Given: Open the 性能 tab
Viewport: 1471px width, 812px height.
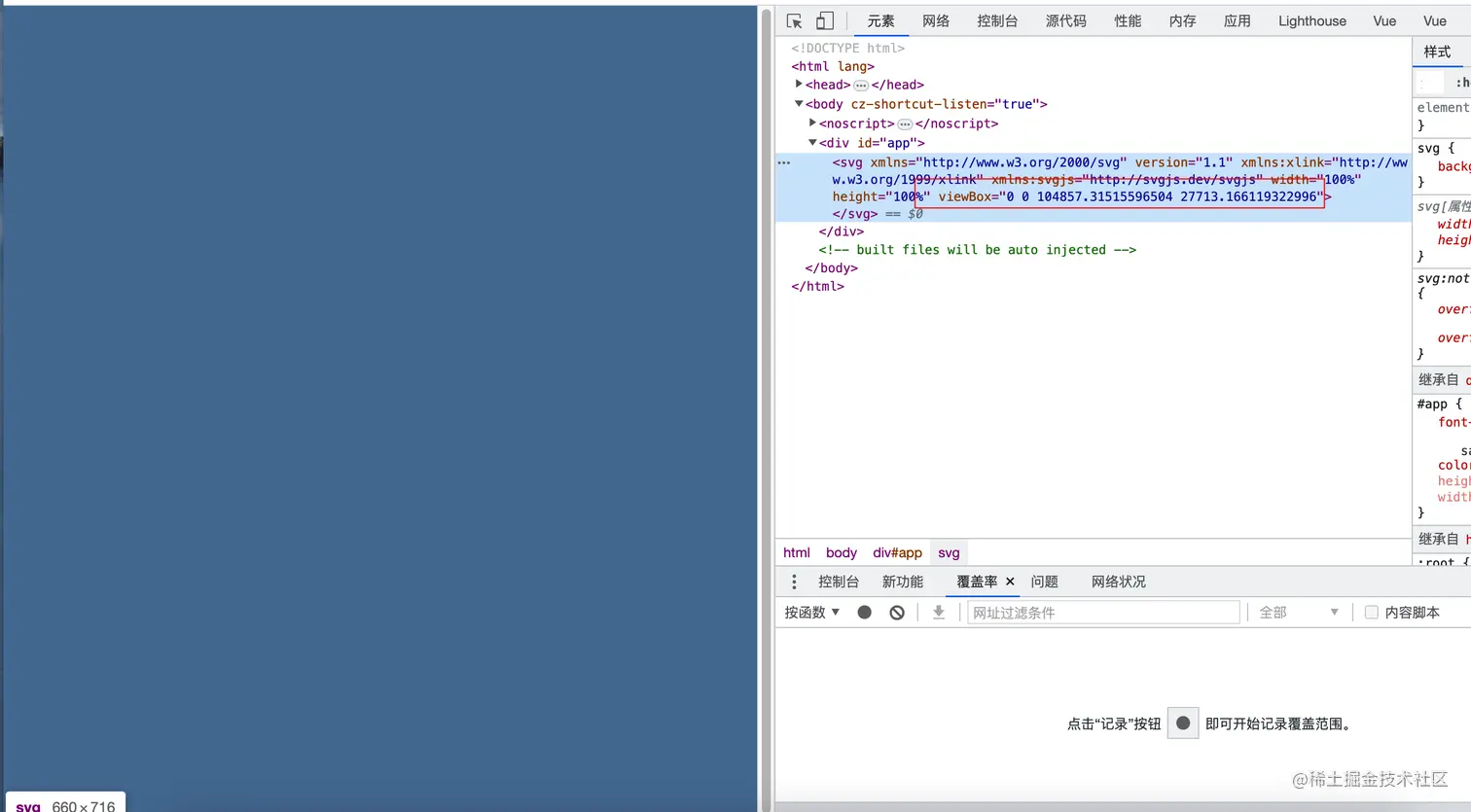Looking at the screenshot, I should pos(1128,21).
